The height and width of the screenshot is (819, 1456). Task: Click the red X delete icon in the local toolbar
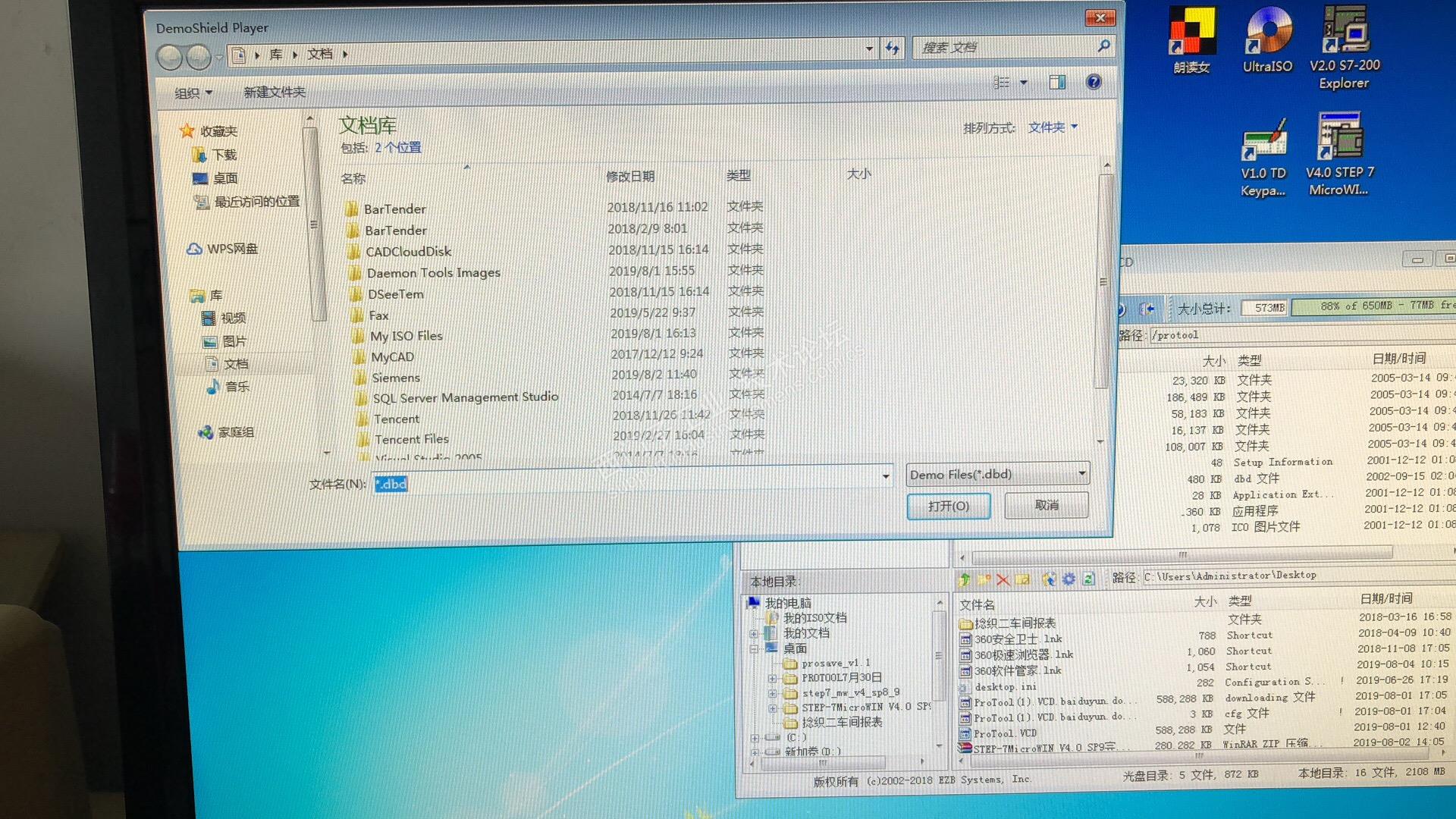pyautogui.click(x=1003, y=580)
